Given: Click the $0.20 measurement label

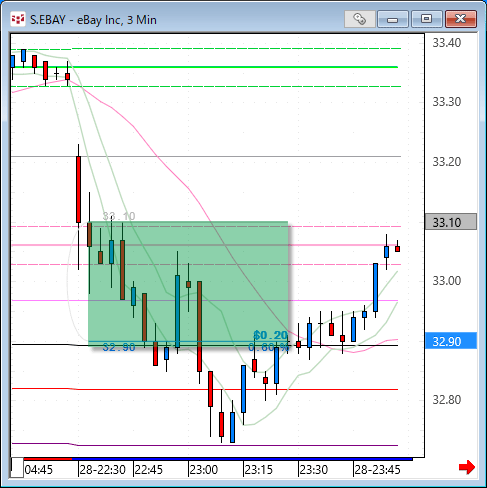Looking at the screenshot, I should tap(270, 335).
